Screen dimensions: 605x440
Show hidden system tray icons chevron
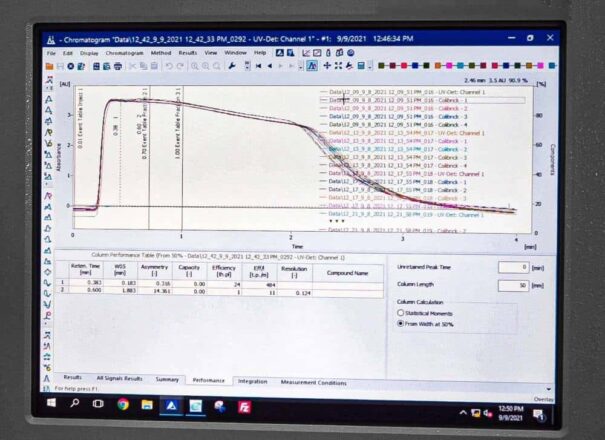pos(463,413)
